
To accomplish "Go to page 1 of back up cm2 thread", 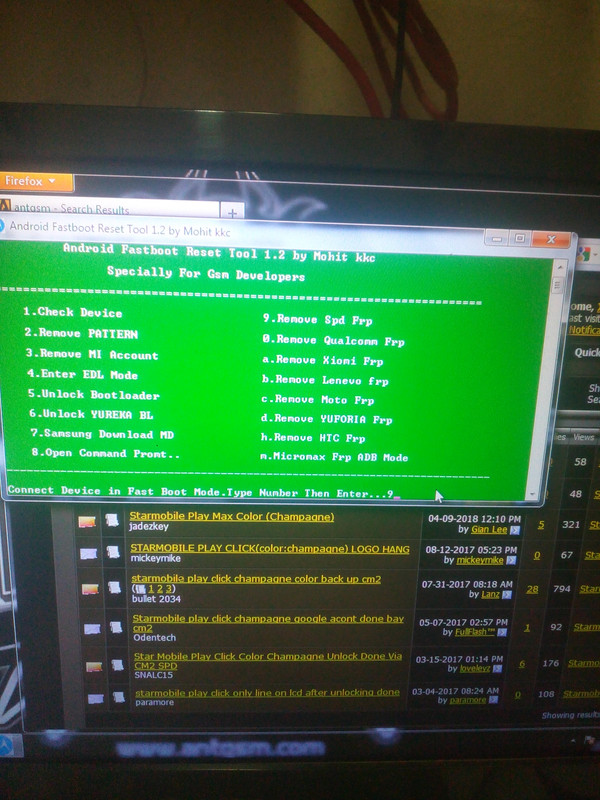I will (151, 589).
